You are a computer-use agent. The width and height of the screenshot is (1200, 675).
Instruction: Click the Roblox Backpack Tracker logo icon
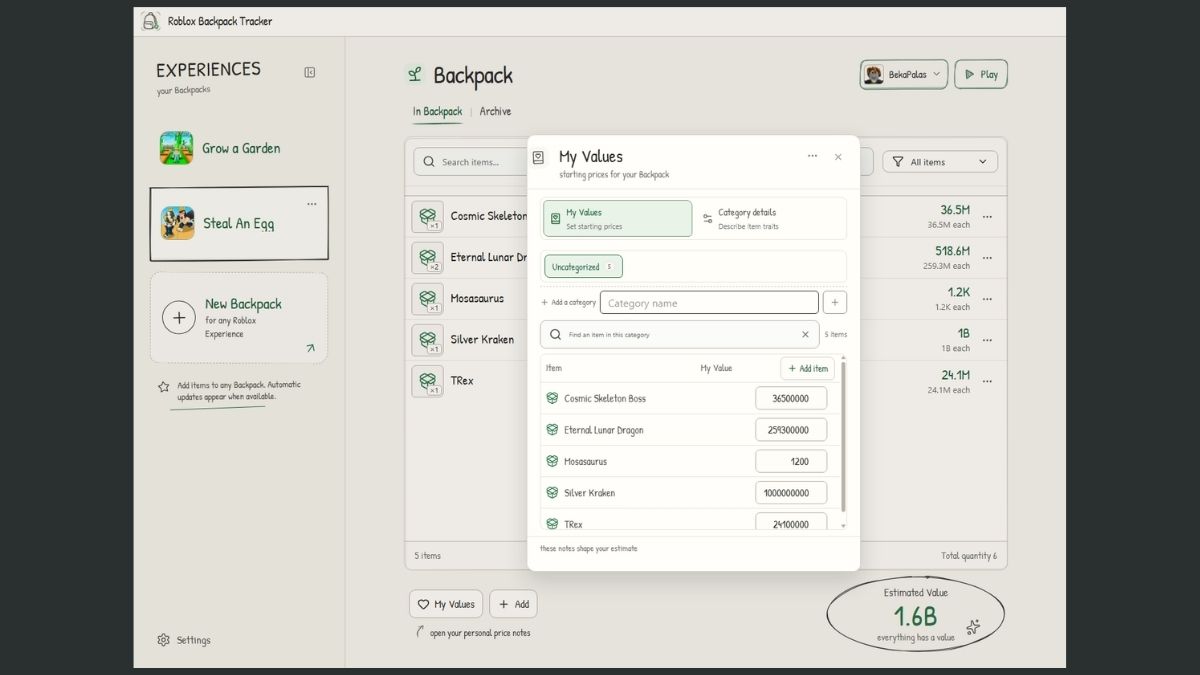point(150,21)
